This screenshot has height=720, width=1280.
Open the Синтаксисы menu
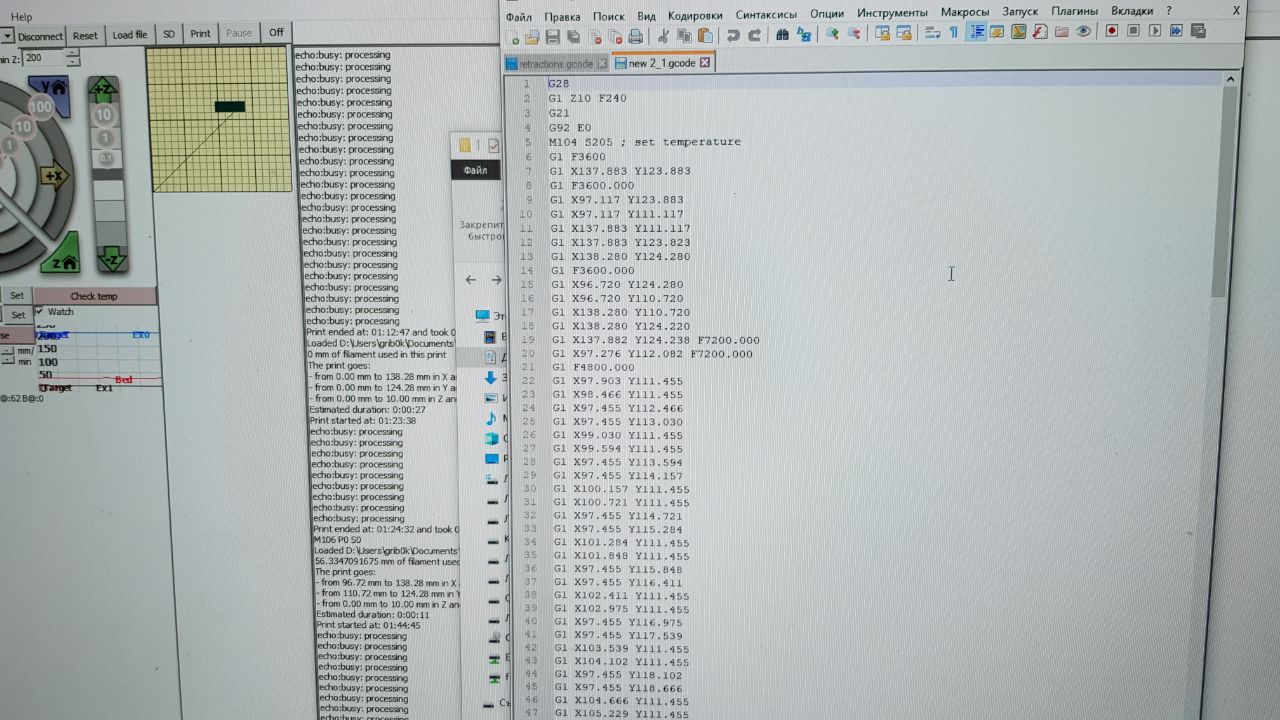766,14
